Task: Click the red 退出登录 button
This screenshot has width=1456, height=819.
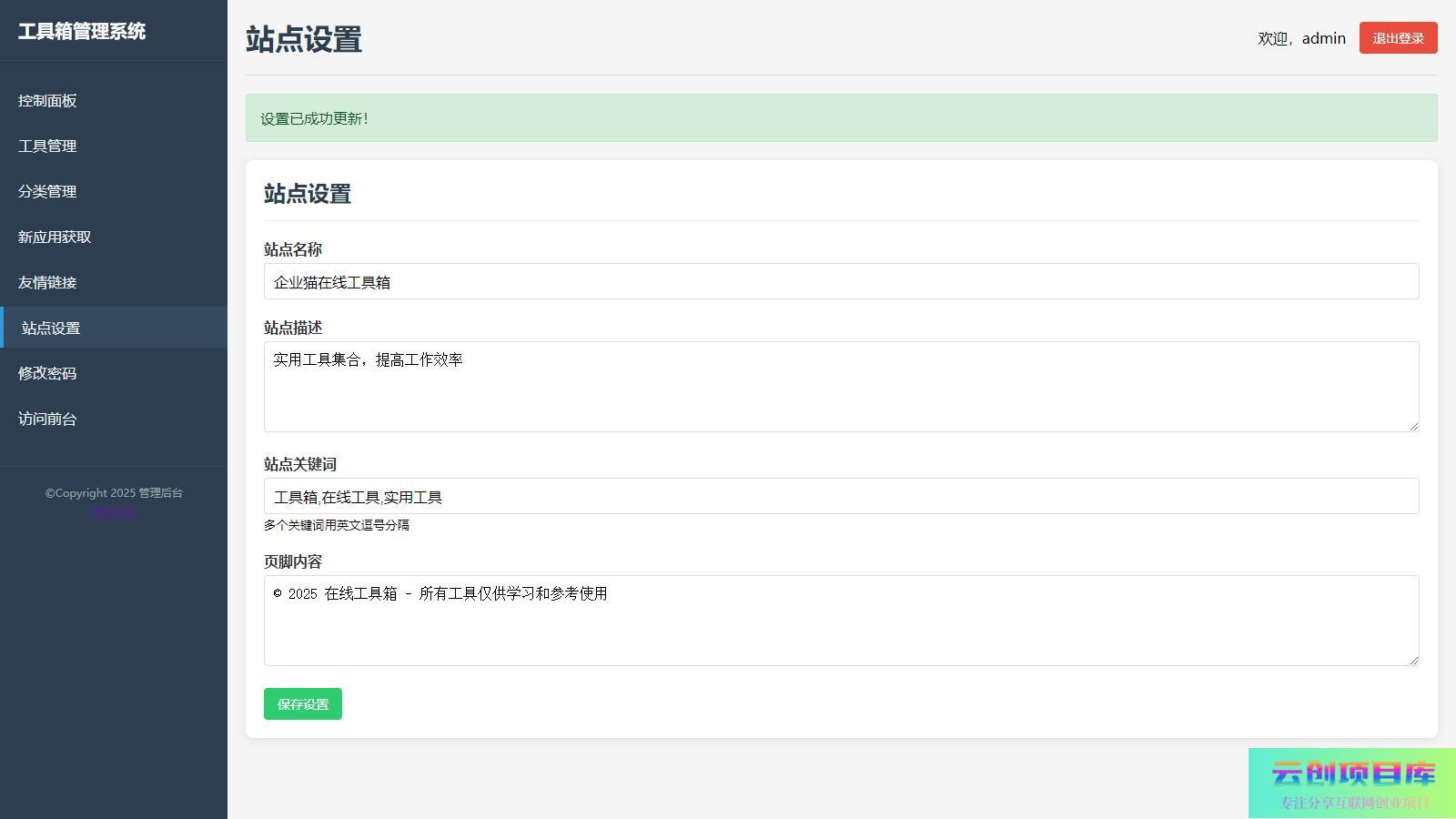Action: (1398, 38)
